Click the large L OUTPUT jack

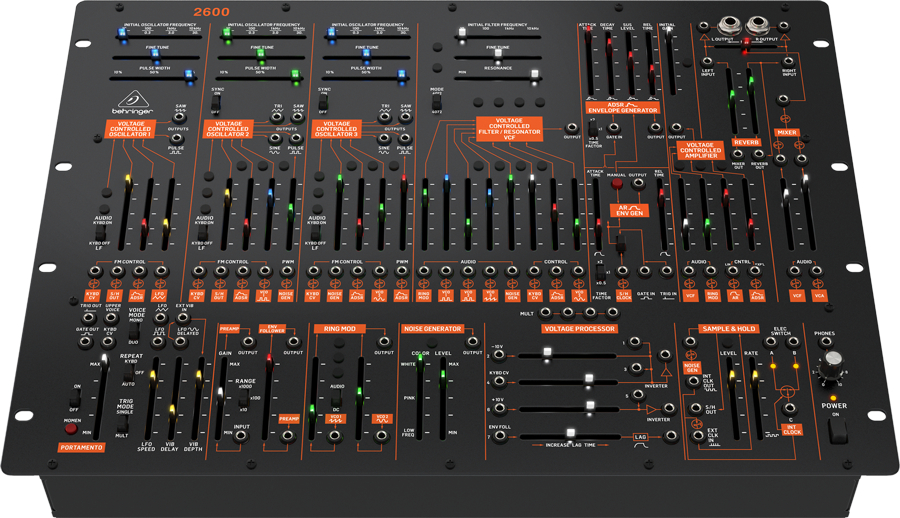[x=729, y=26]
